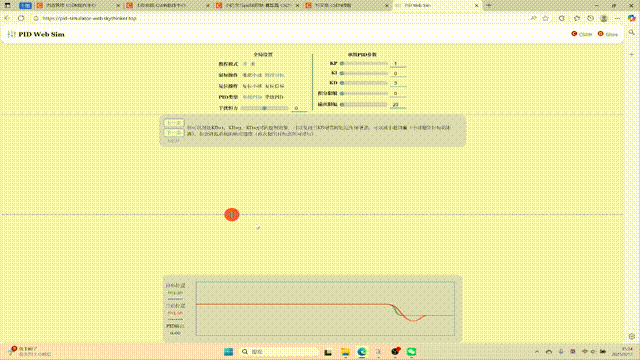Screen dimensions: 640x360
Task: Open the sidebar settings gear icon
Action: pos(632,336)
